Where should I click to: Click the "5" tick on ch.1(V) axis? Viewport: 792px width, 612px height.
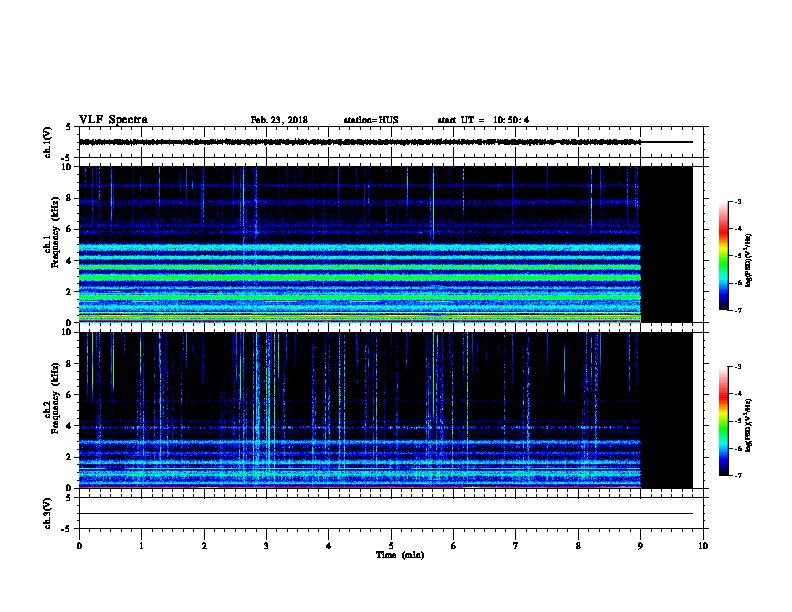coord(69,127)
